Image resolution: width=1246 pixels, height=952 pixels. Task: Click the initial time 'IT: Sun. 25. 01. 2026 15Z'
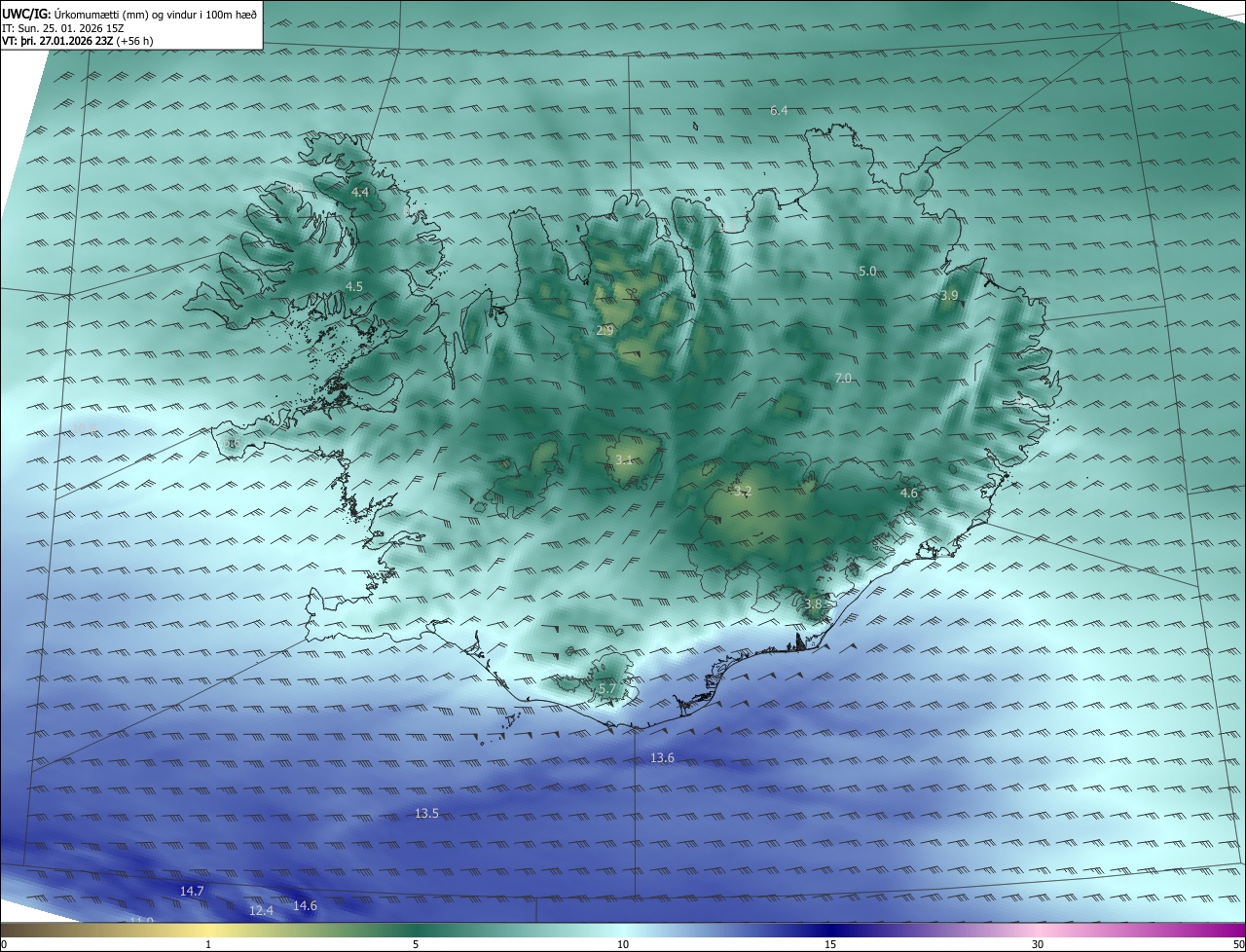click(63, 27)
